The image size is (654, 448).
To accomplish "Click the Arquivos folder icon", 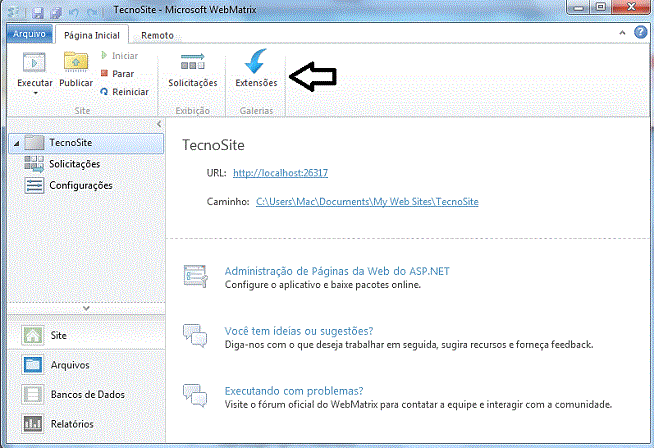I will 33,365.
